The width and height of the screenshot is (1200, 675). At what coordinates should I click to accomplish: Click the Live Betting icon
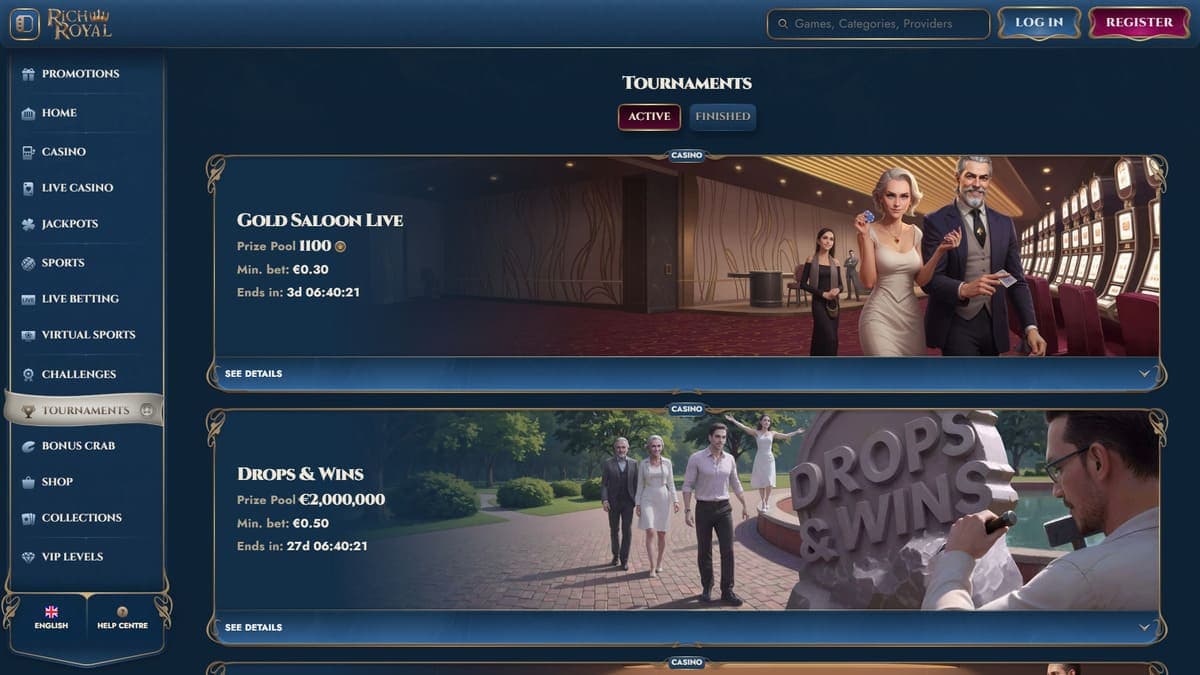tap(28, 299)
